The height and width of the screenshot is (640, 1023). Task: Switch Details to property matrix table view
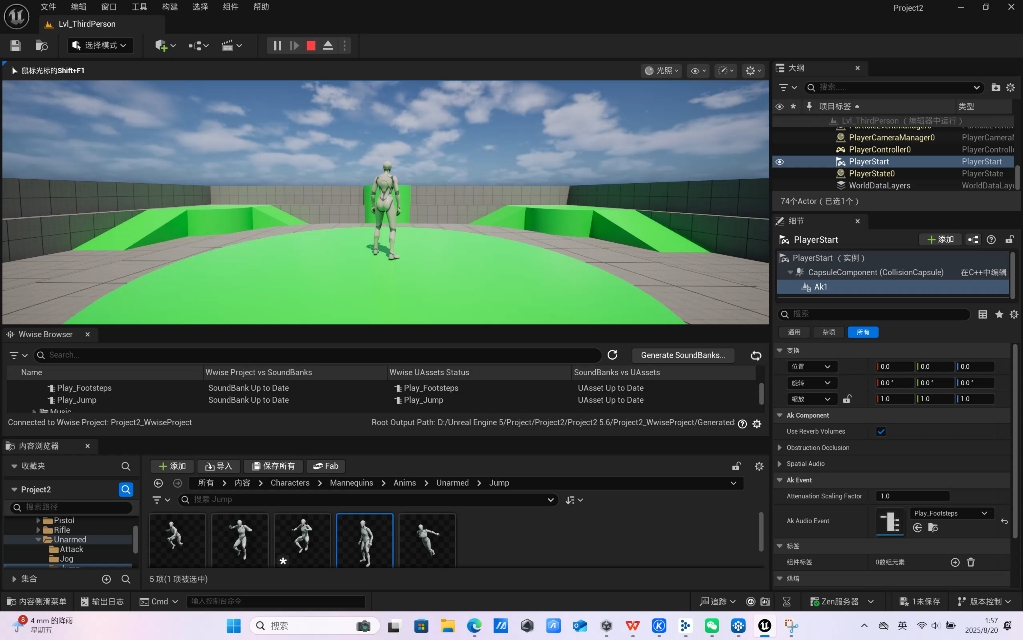(983, 314)
